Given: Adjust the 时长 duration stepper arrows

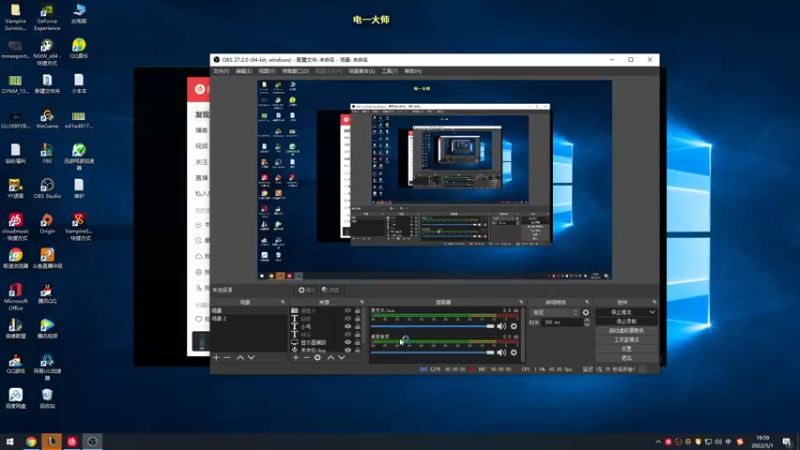Looking at the screenshot, I should [x=587, y=322].
